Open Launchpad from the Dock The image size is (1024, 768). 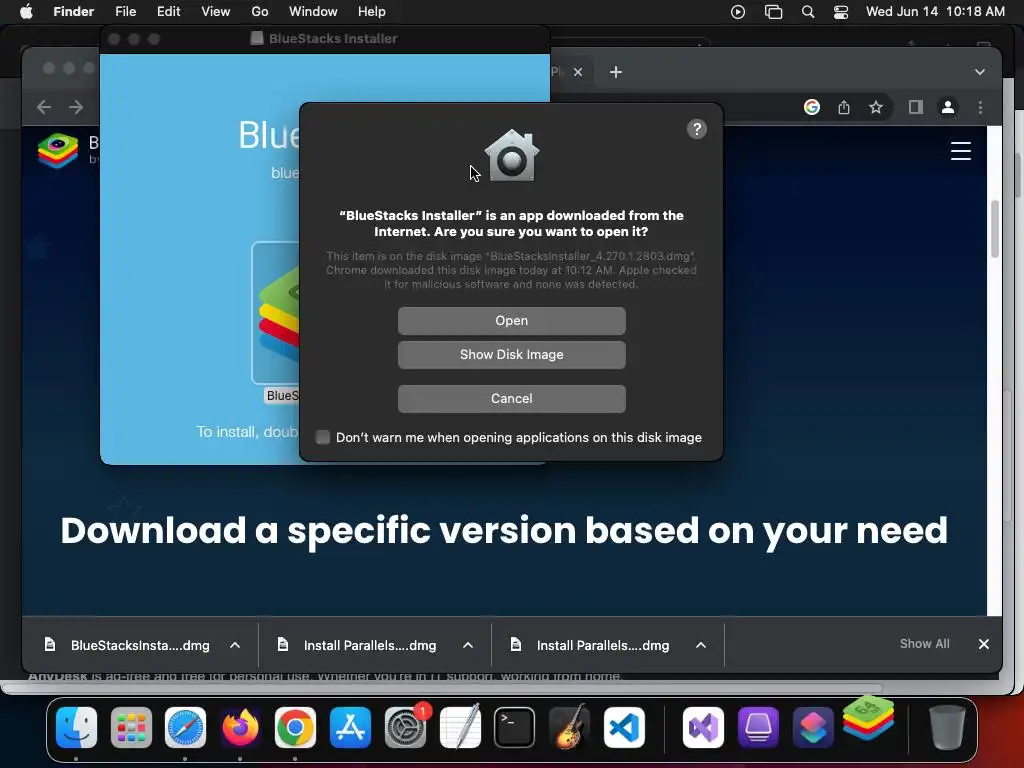[x=131, y=728]
